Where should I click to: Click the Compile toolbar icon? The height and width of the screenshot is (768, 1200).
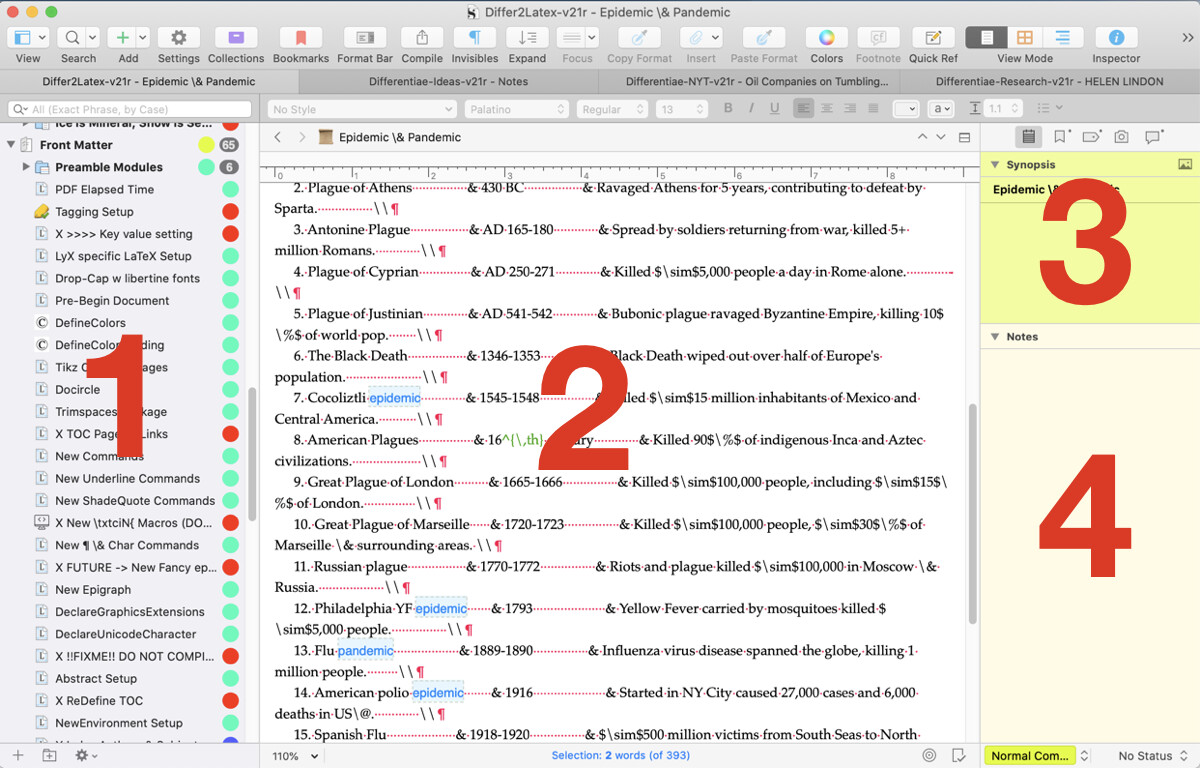click(422, 38)
